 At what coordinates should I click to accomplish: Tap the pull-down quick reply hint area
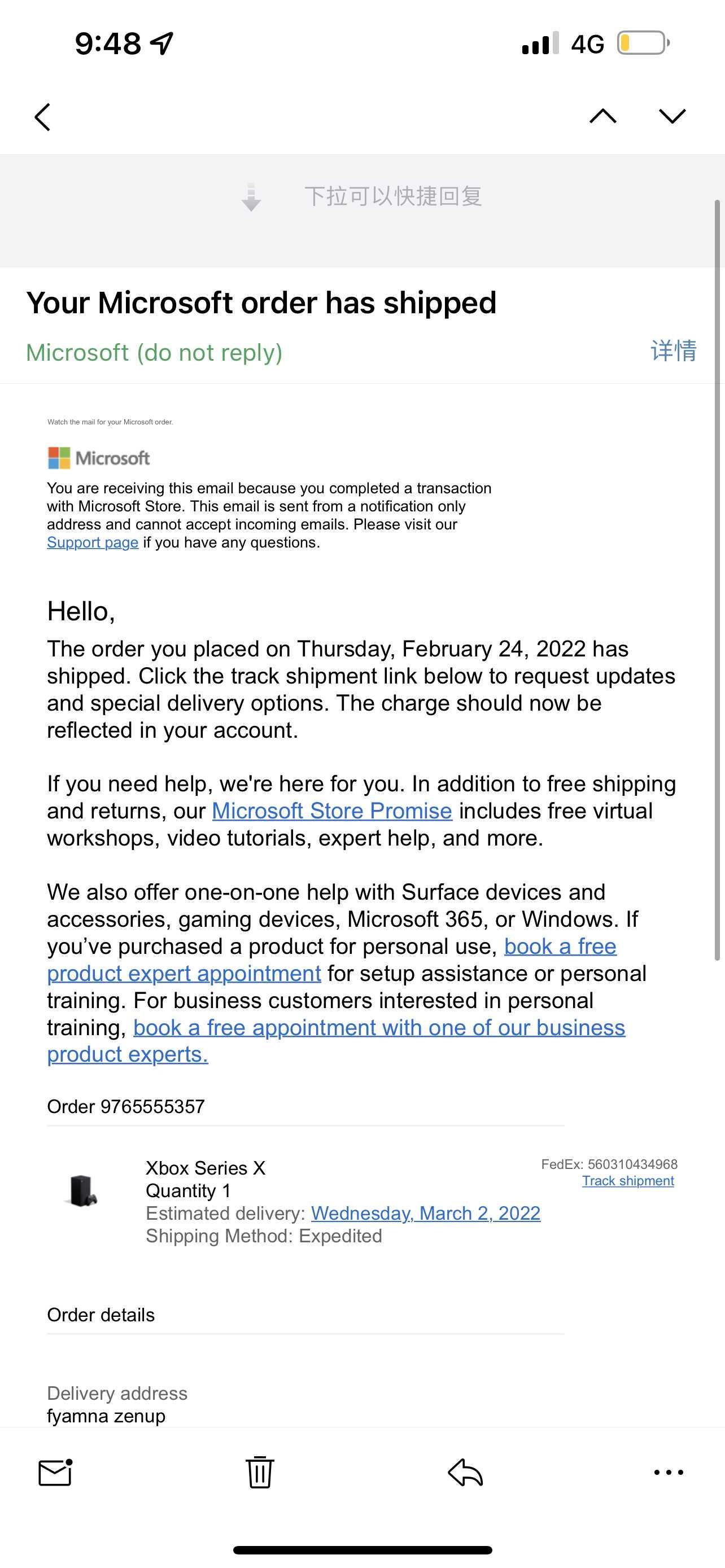(362, 196)
